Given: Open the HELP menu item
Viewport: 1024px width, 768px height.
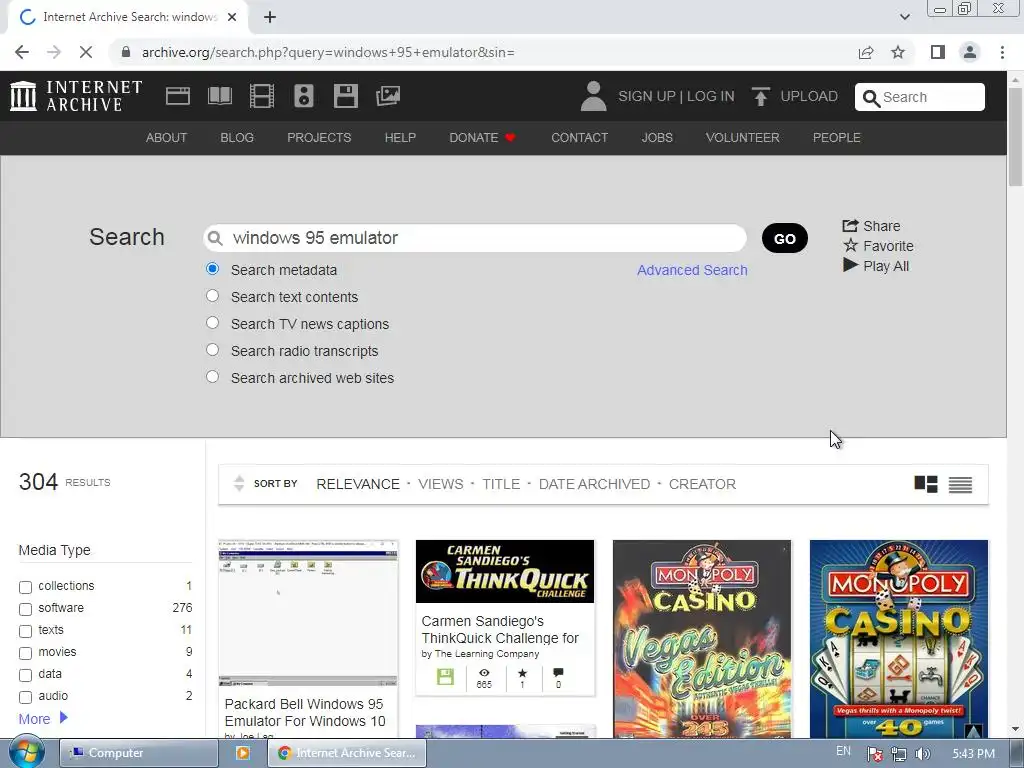Looking at the screenshot, I should pos(400,138).
